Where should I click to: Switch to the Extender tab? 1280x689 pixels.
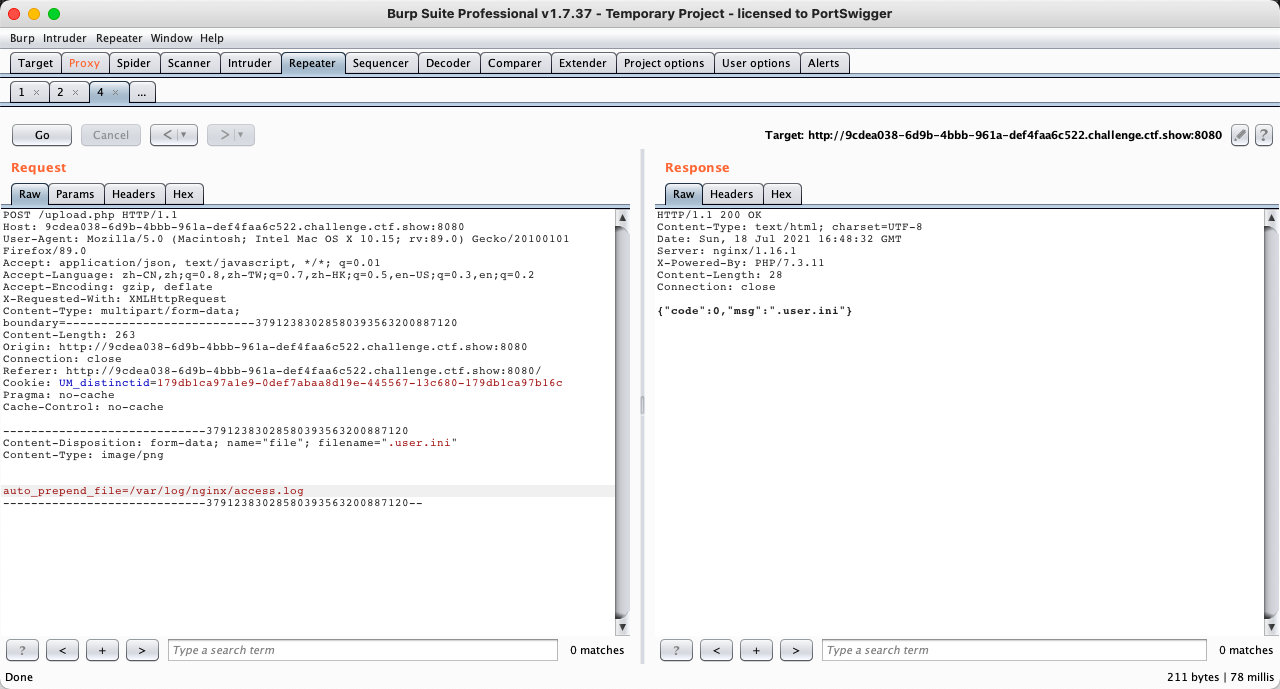[x=583, y=63]
